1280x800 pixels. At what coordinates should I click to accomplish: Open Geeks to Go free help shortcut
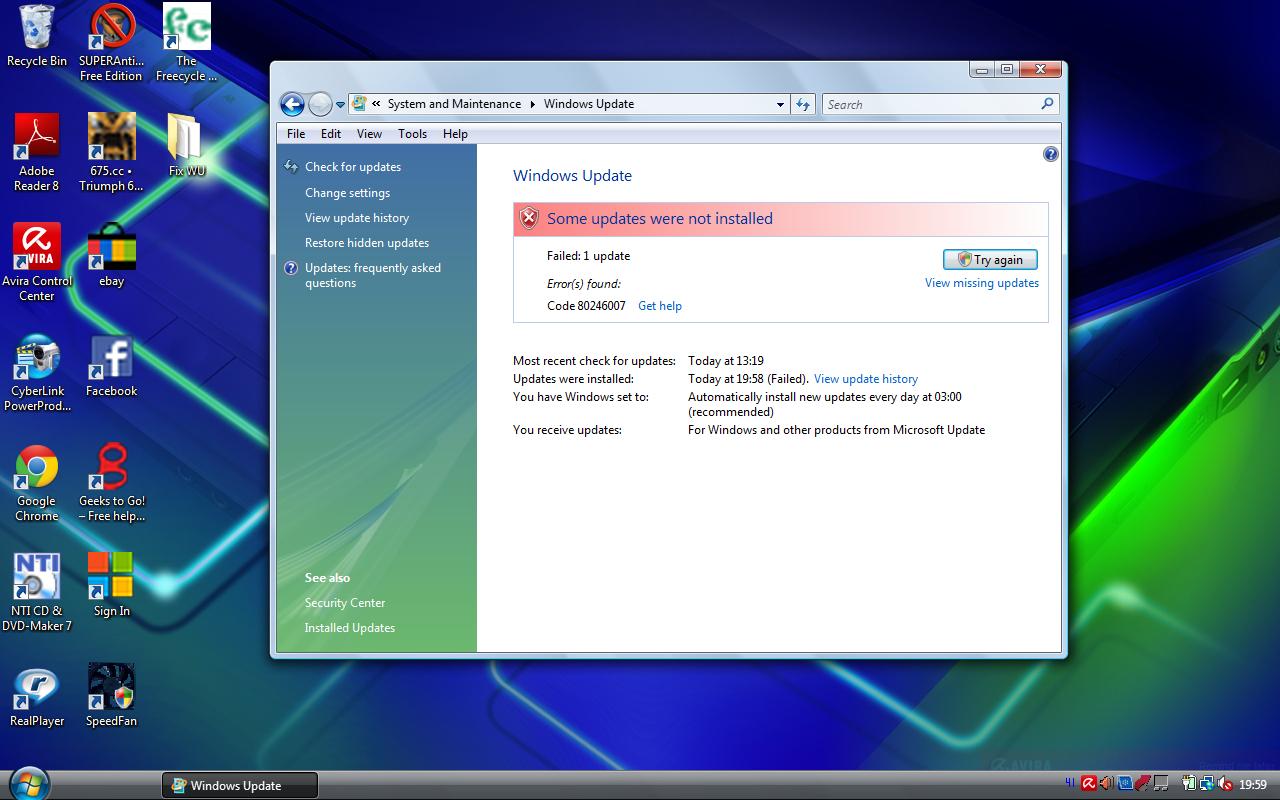coord(111,482)
